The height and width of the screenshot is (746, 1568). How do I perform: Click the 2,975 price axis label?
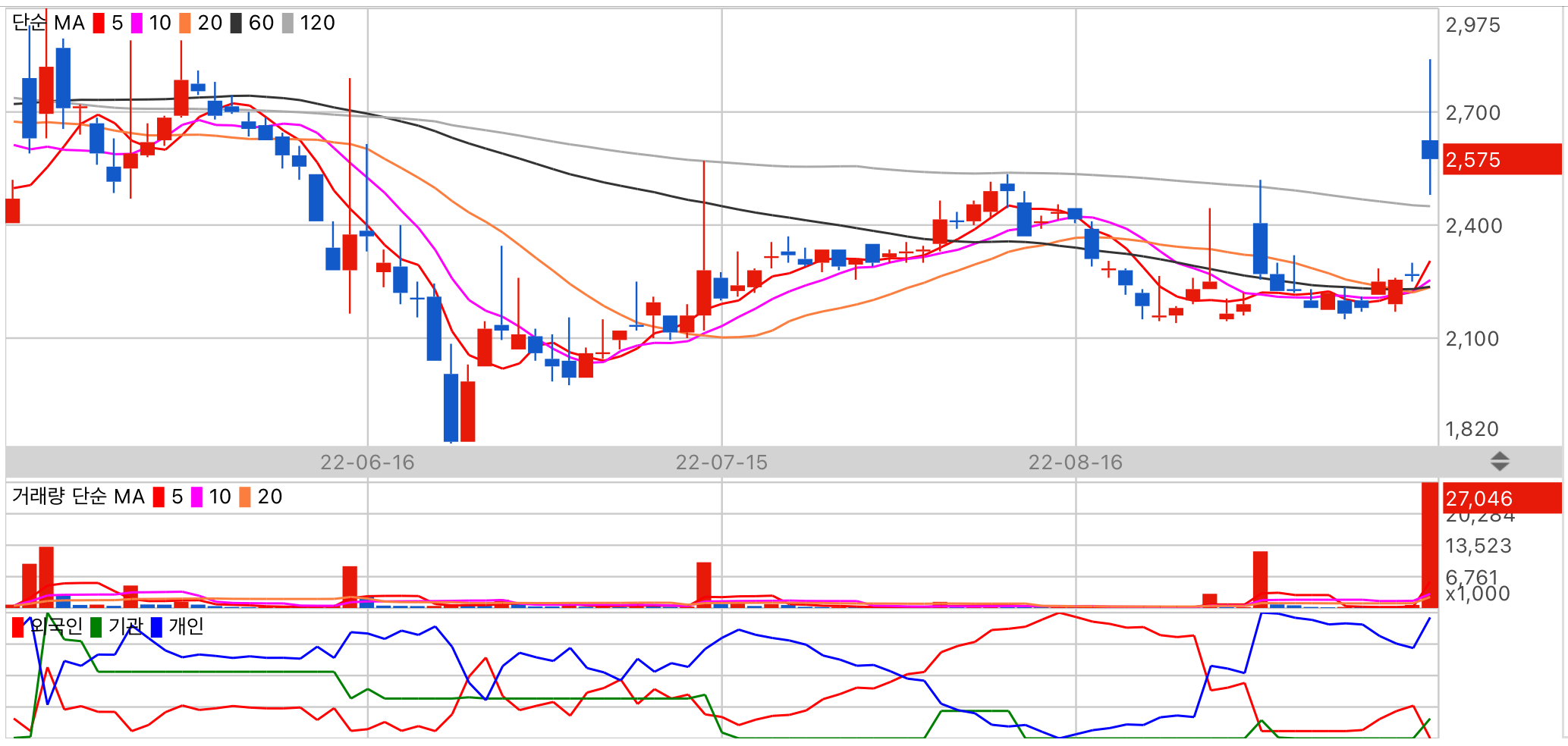1472,25
